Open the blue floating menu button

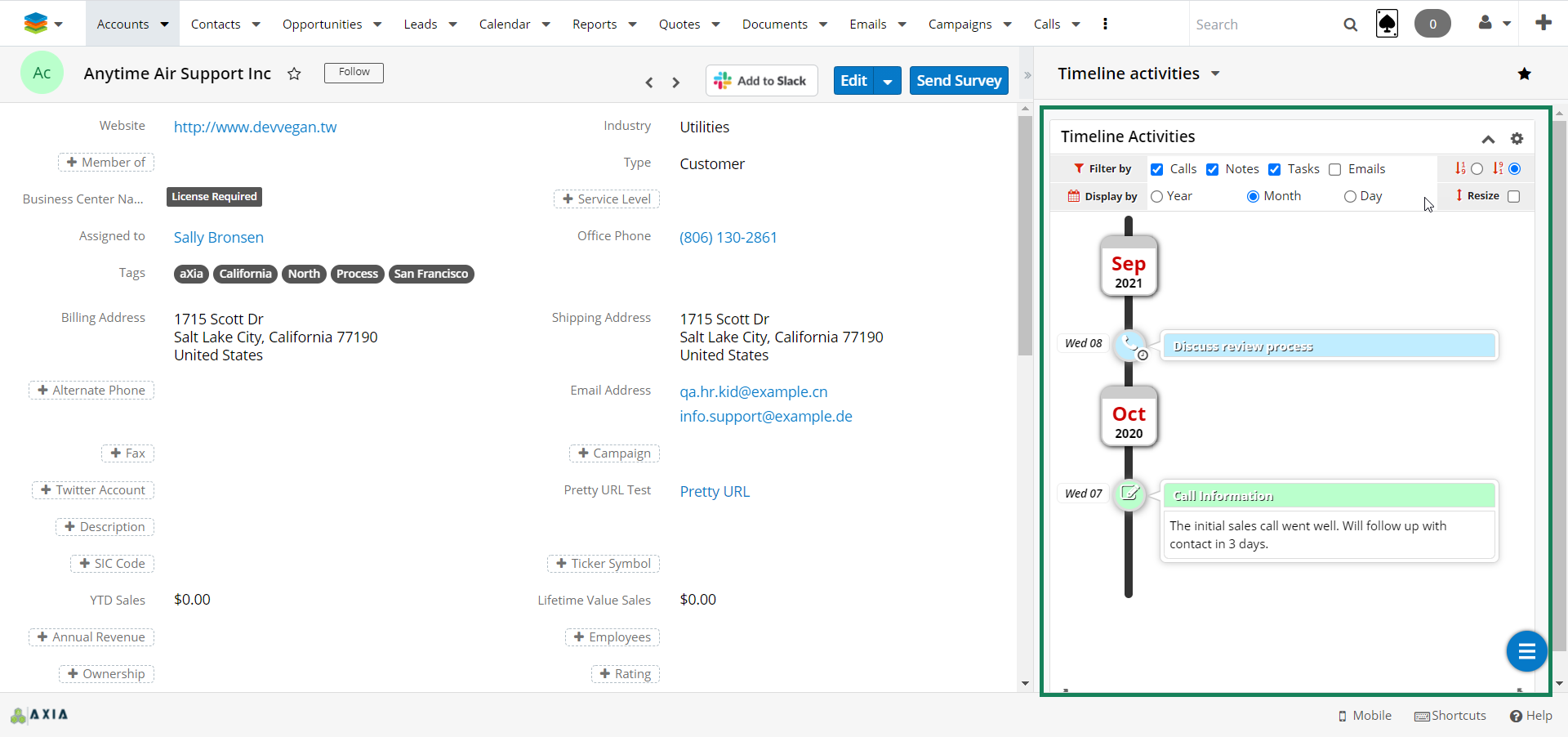pos(1526,651)
